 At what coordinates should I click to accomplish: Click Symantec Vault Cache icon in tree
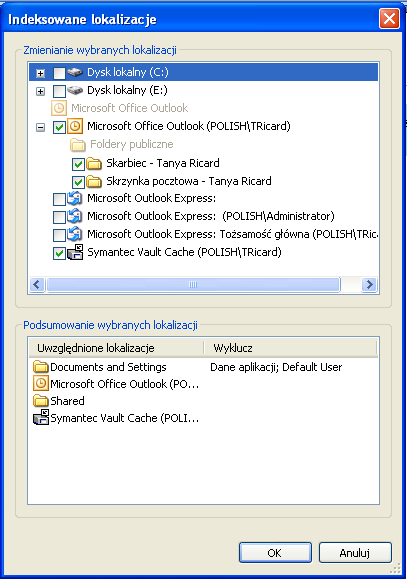point(75,252)
